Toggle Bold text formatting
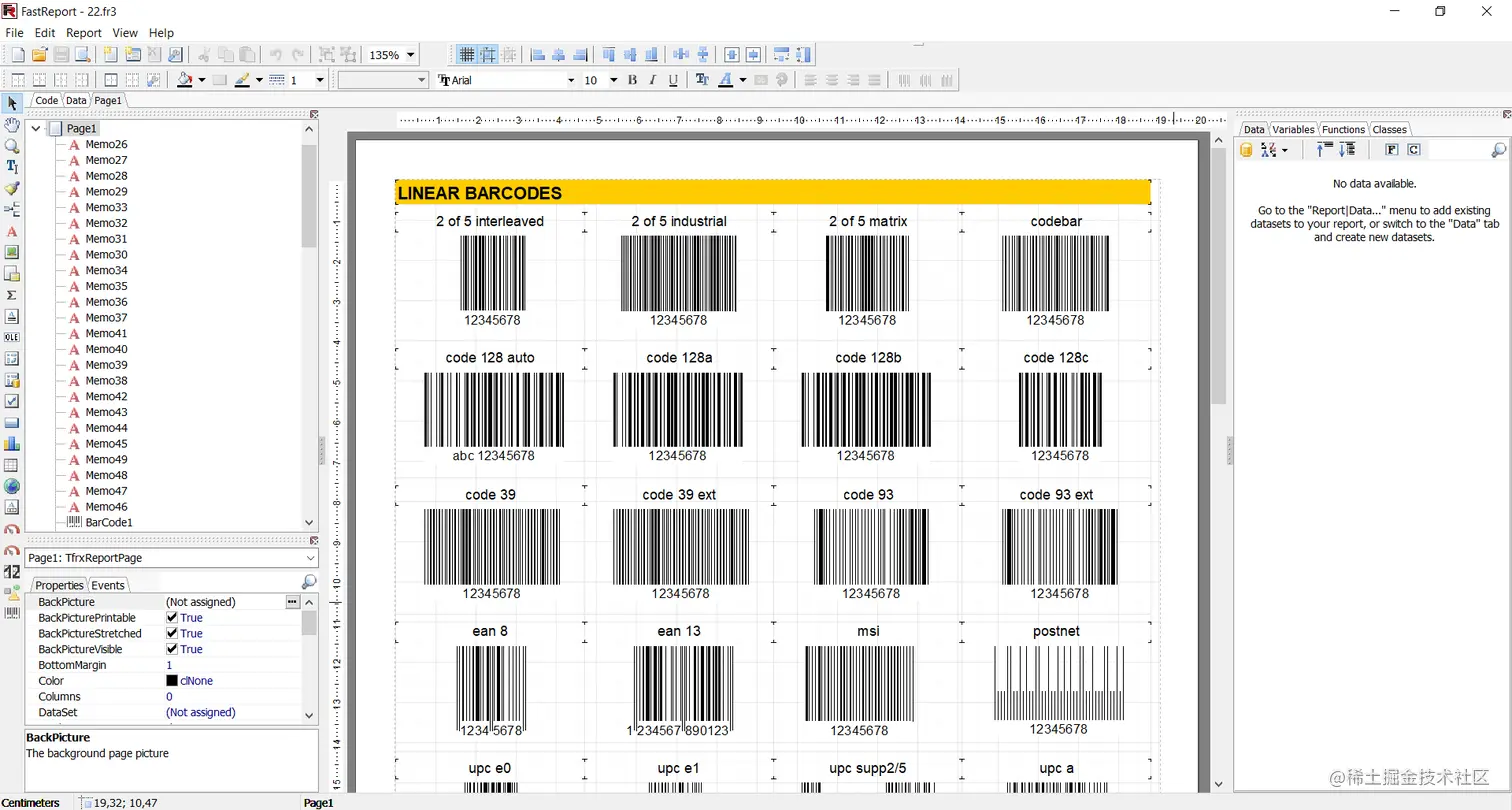This screenshot has width=1512, height=810. 632,80
